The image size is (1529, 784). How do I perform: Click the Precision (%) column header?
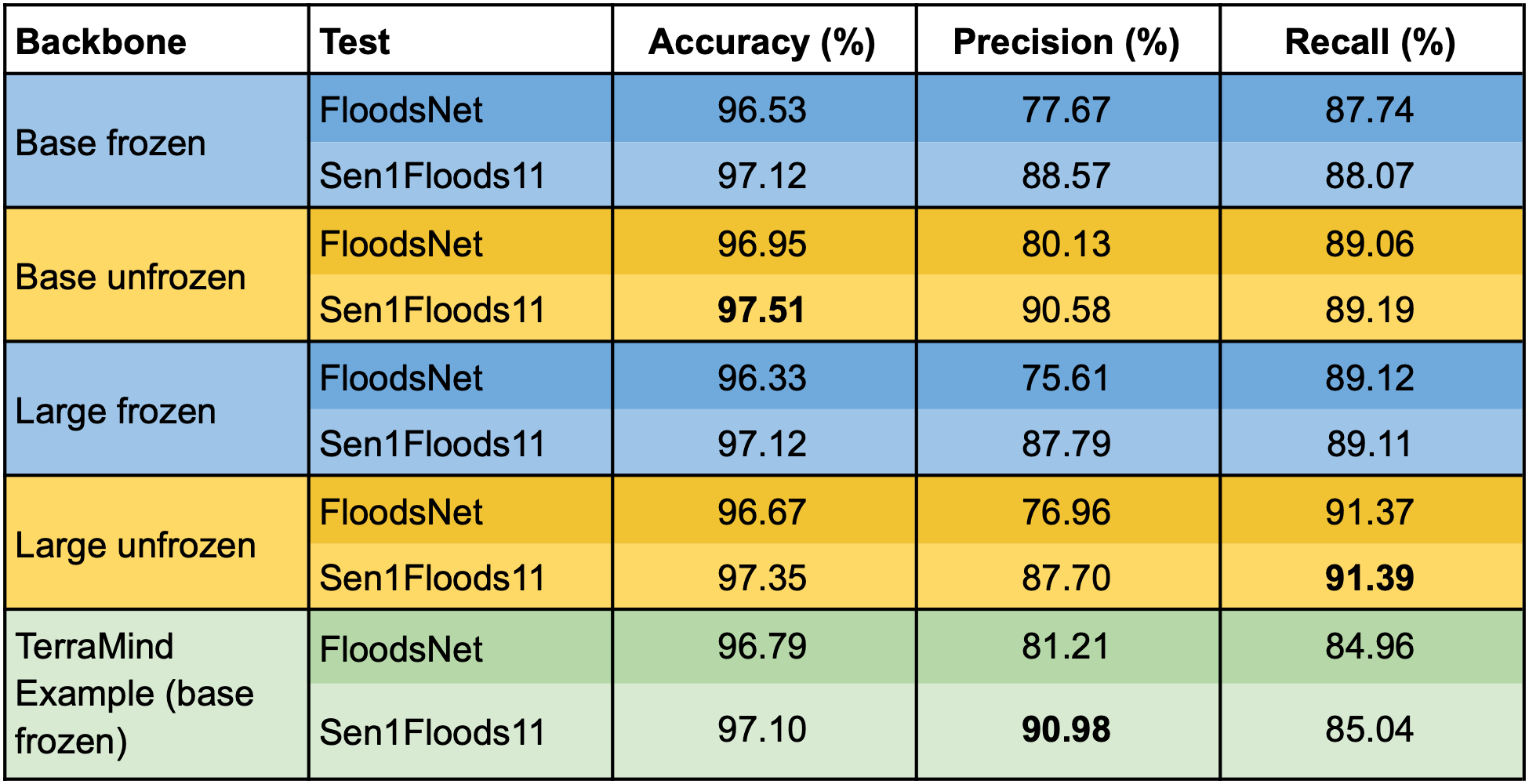click(x=1066, y=42)
